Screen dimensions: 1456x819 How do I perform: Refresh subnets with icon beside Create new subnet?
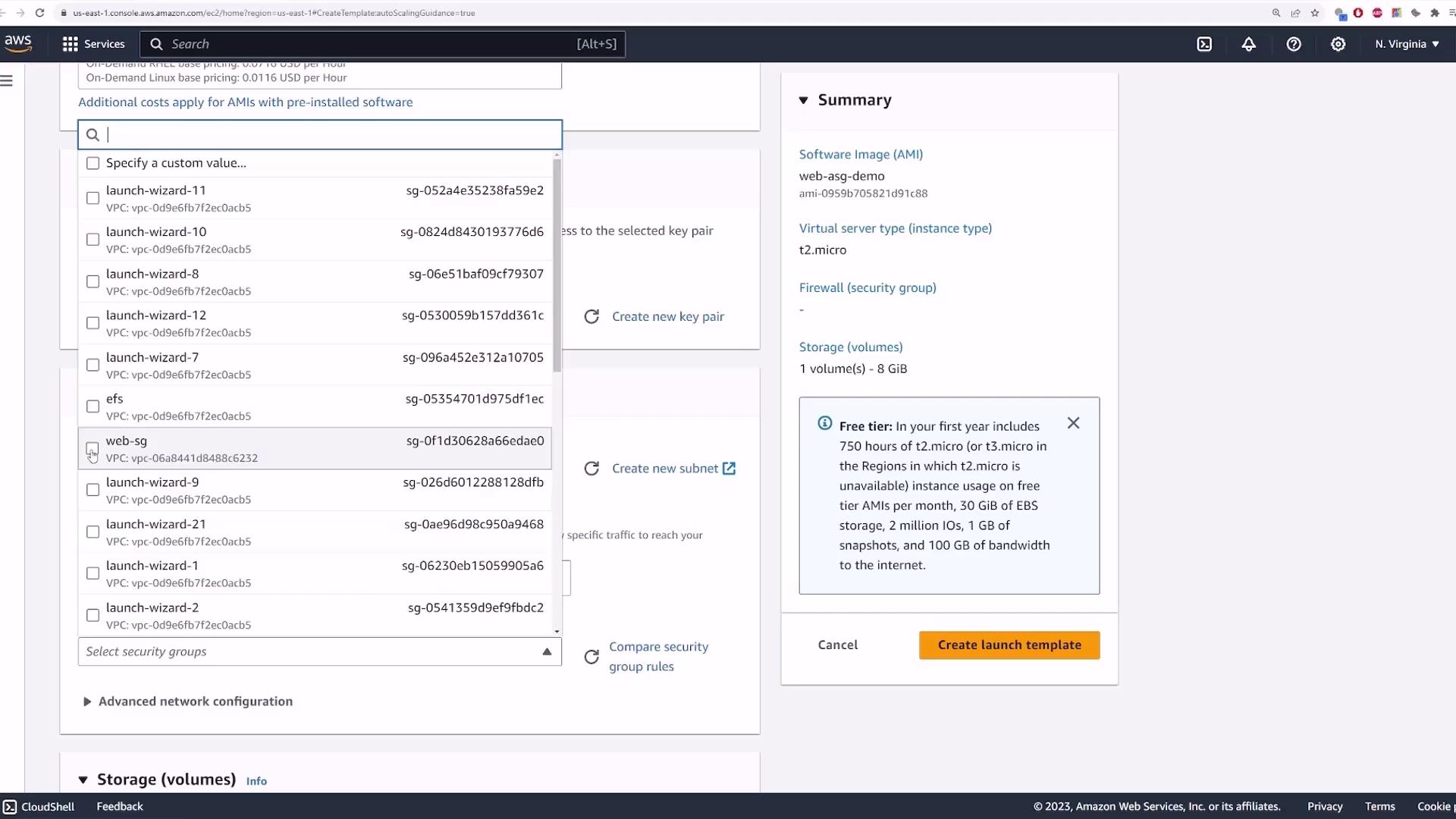[591, 469]
